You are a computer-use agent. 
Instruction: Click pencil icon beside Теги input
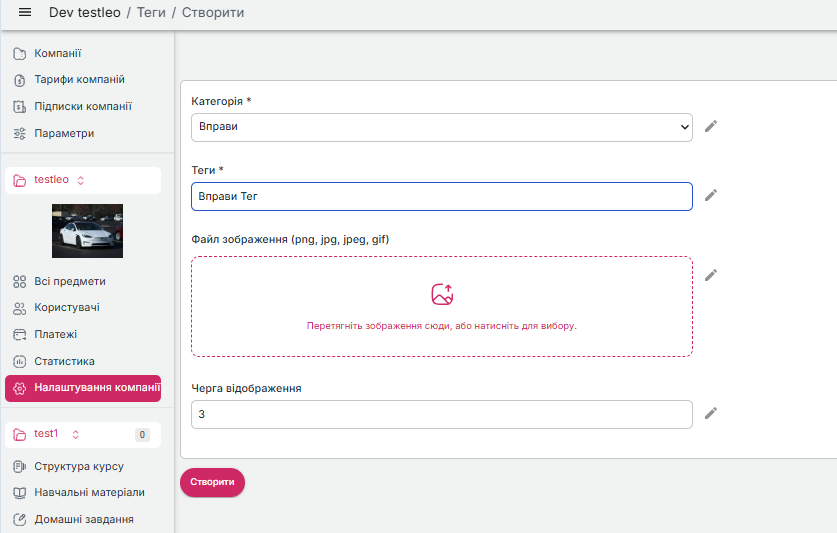(x=711, y=195)
